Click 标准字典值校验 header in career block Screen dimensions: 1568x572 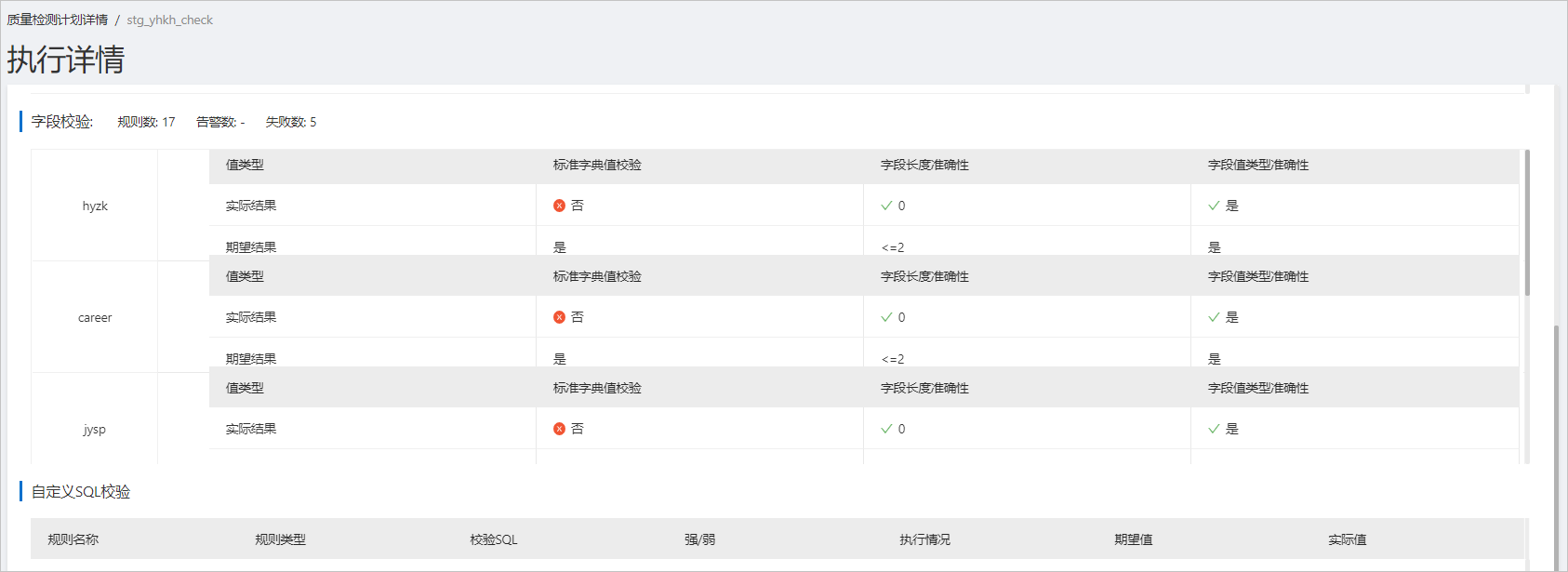[x=597, y=276]
